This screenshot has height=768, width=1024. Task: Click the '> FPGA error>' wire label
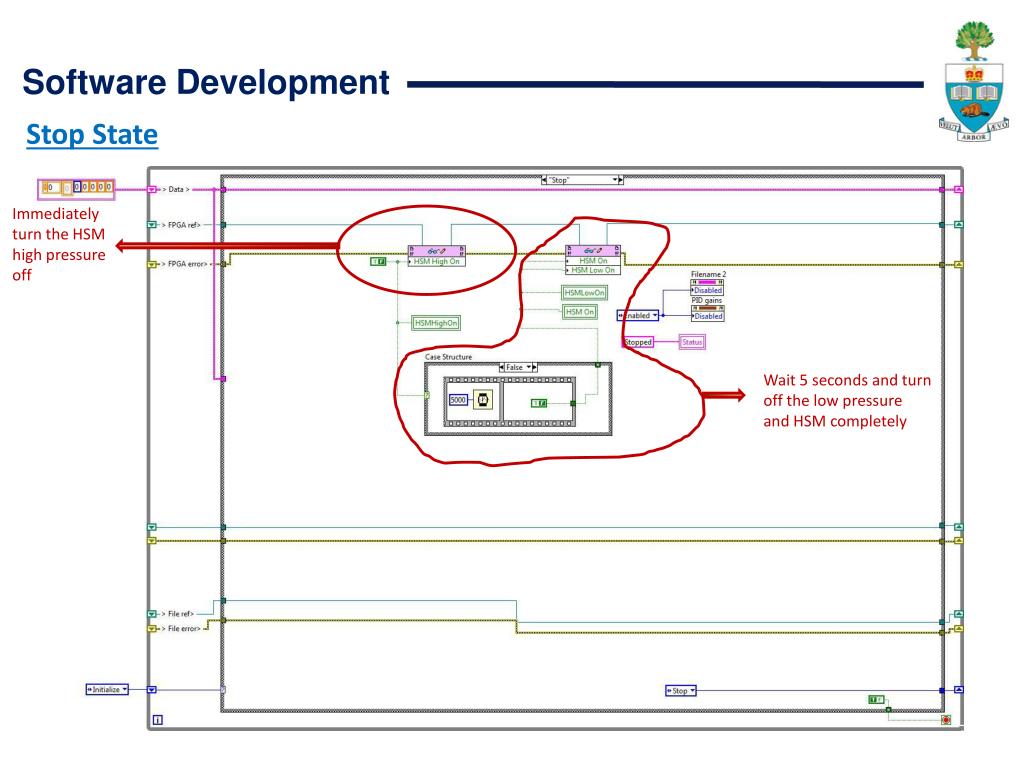tap(185, 264)
